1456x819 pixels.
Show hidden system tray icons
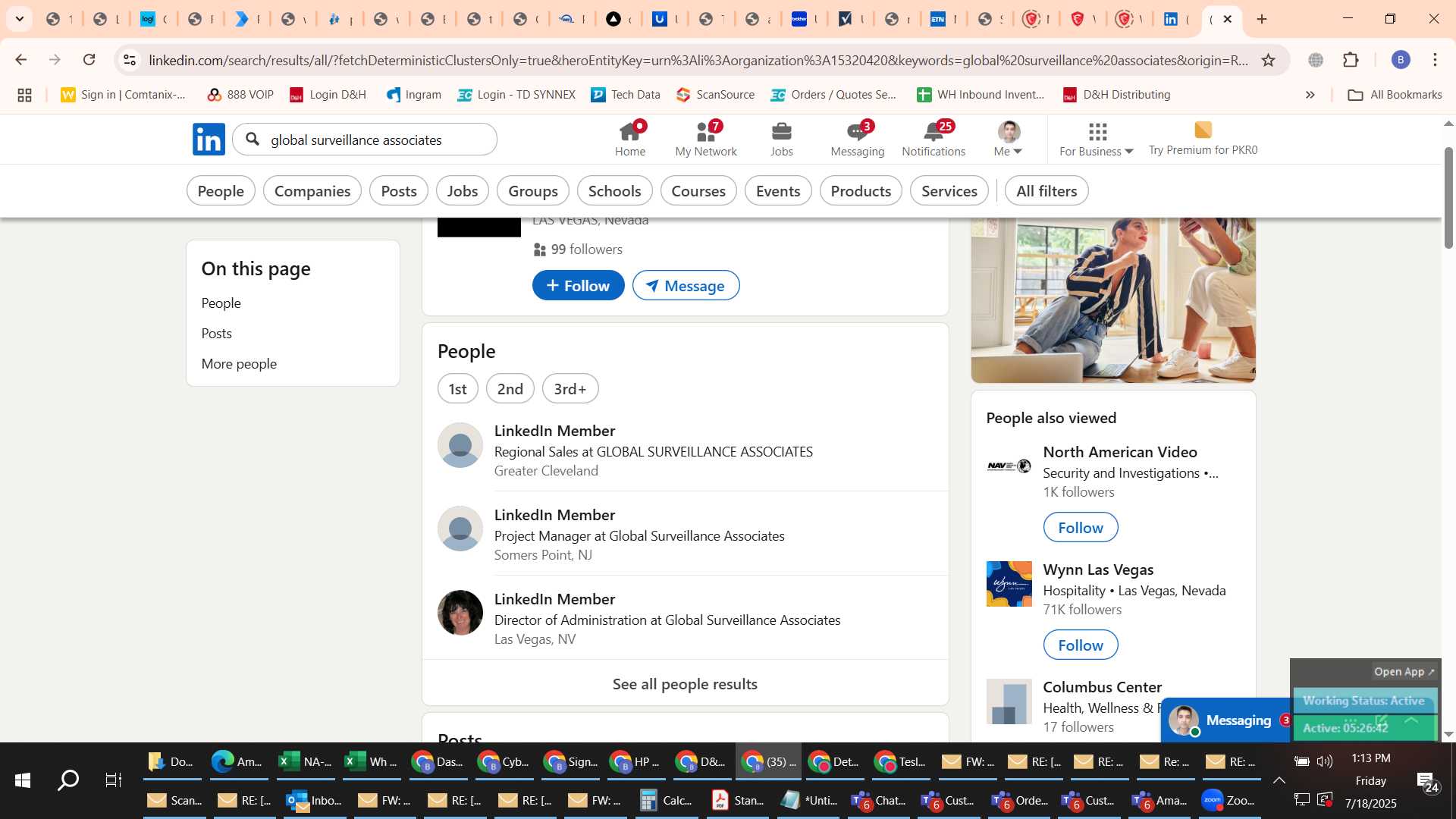(x=1279, y=780)
